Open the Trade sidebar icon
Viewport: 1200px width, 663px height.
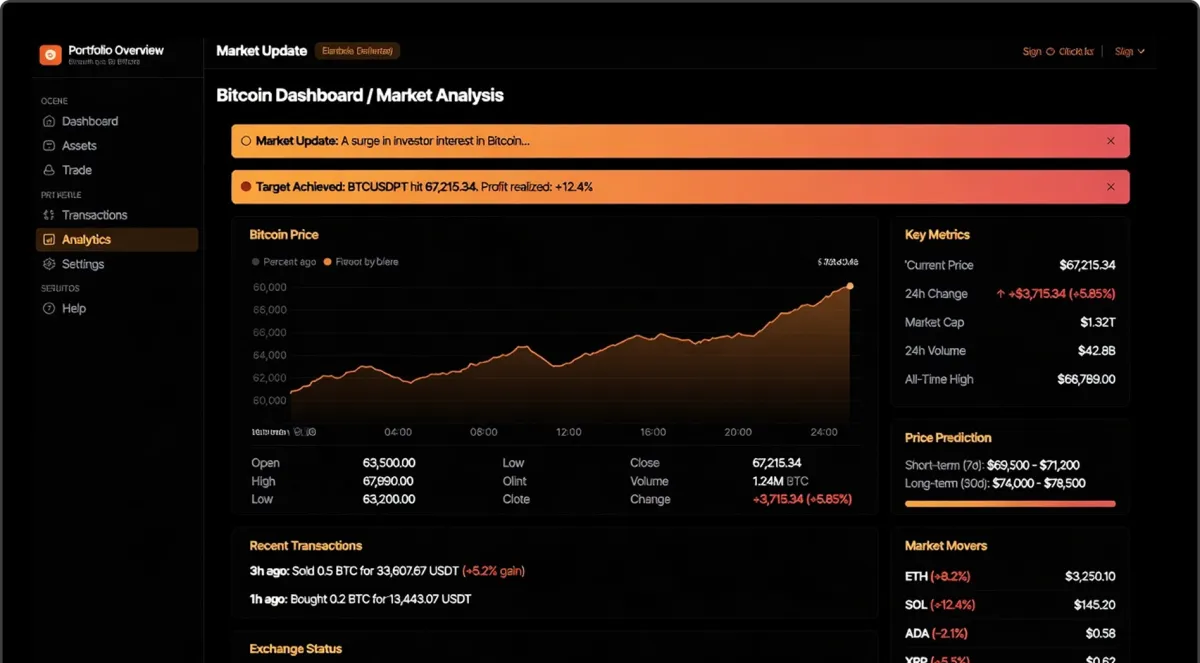point(49,170)
